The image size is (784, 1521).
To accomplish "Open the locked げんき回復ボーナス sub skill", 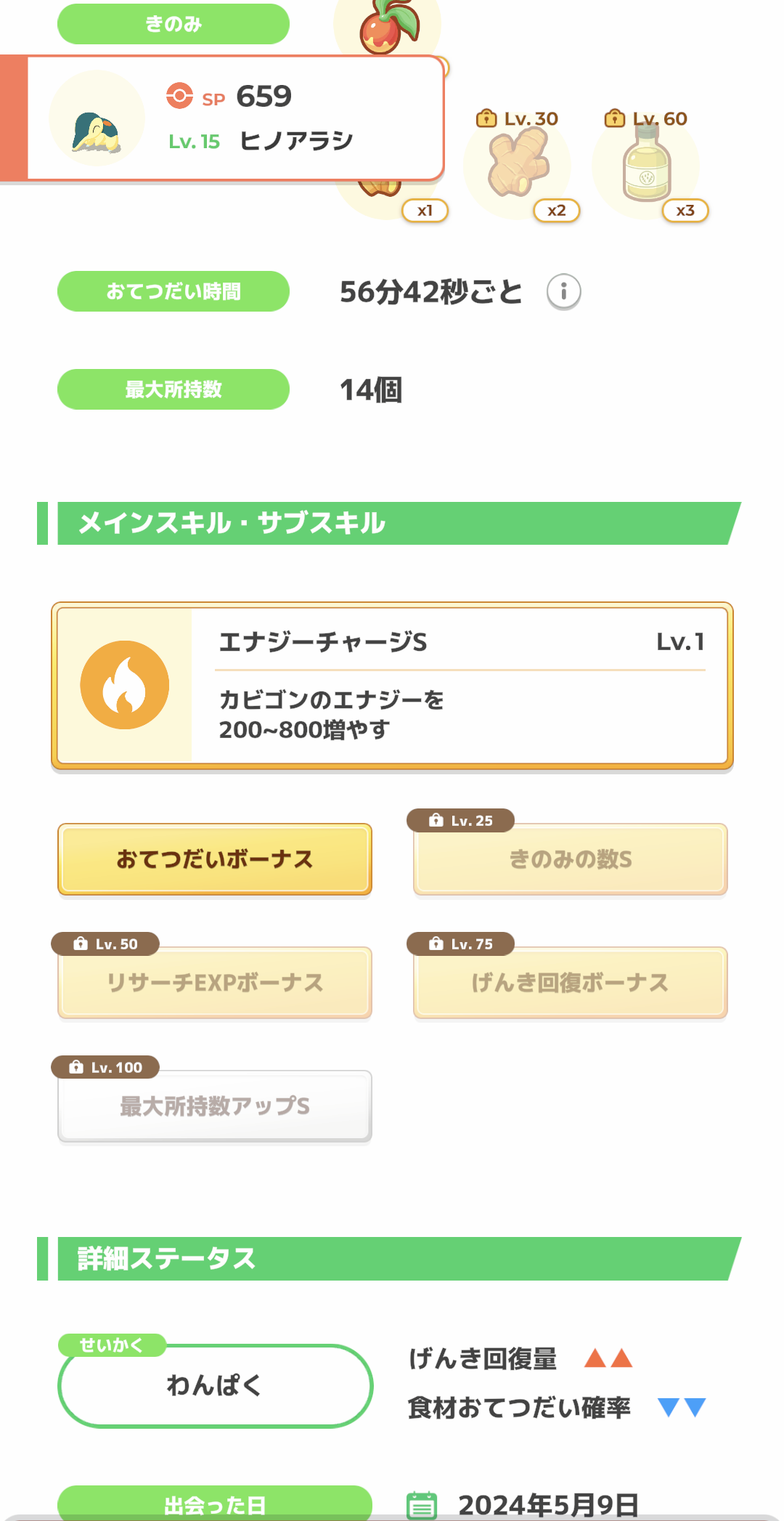I will tap(571, 983).
